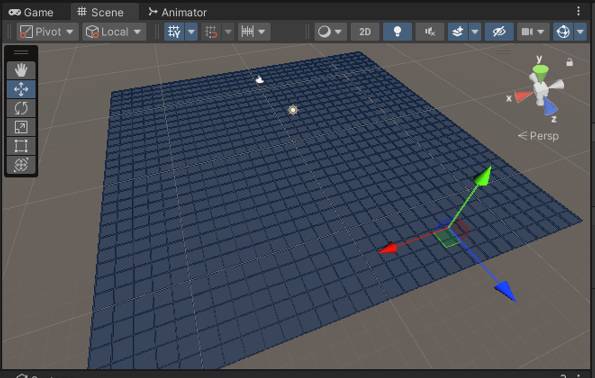
Task: Switch to the Game tab
Action: point(31,12)
